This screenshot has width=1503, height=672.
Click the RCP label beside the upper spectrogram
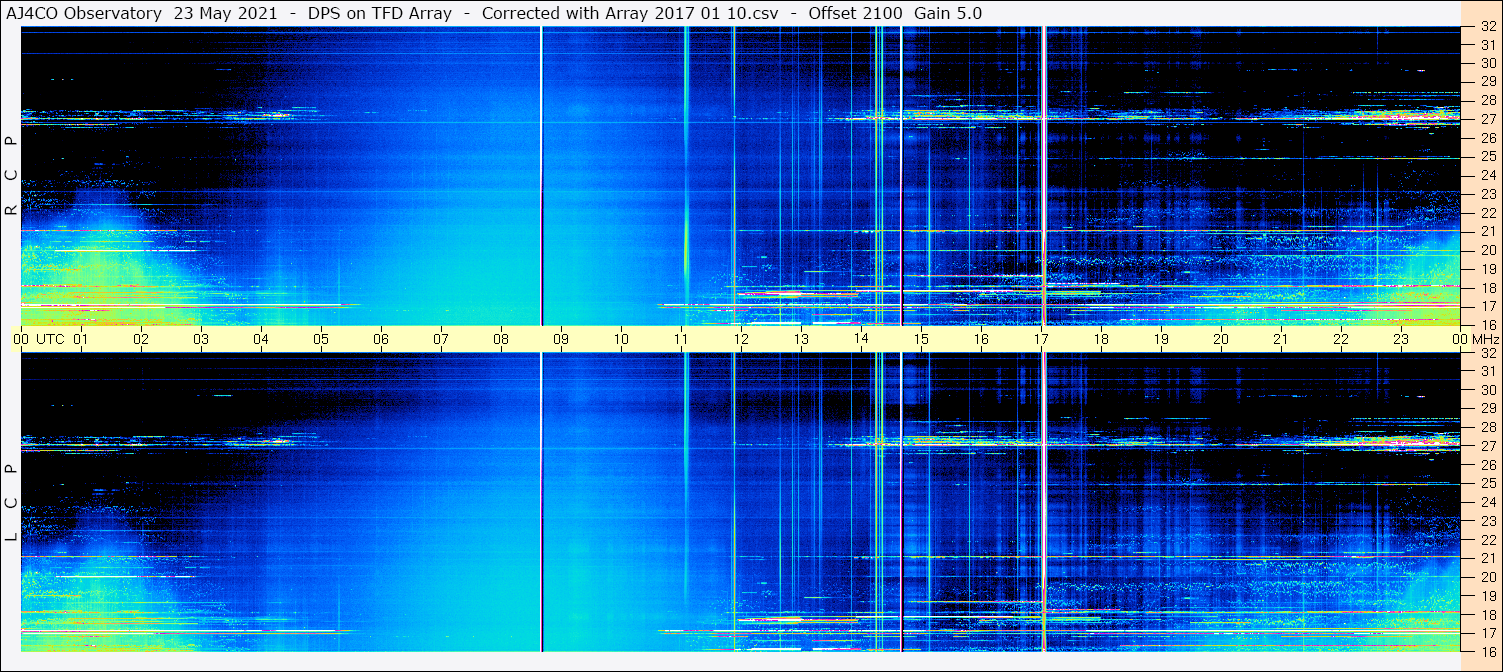coord(11,176)
